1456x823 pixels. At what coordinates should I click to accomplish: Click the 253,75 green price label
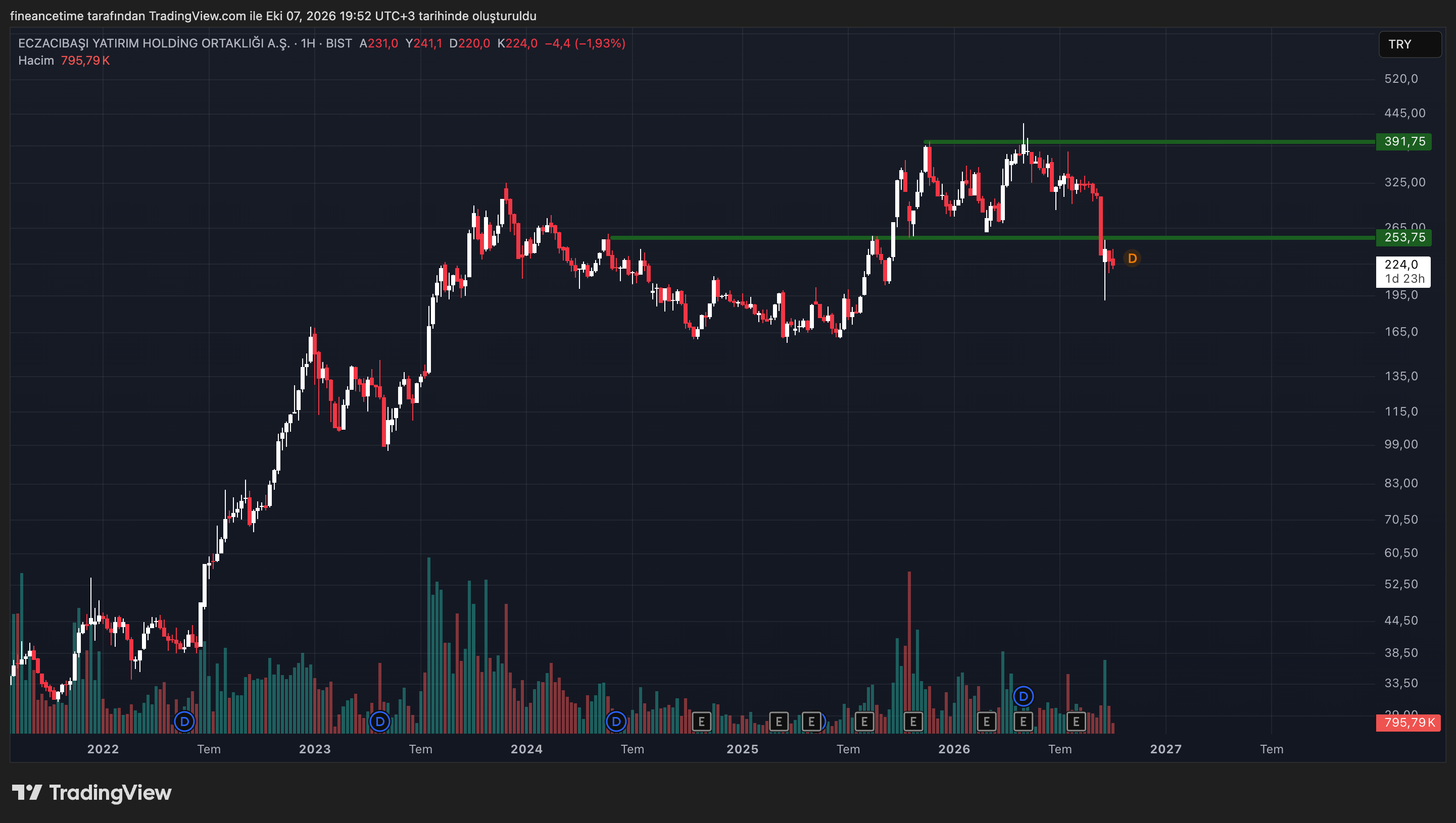[x=1404, y=237]
